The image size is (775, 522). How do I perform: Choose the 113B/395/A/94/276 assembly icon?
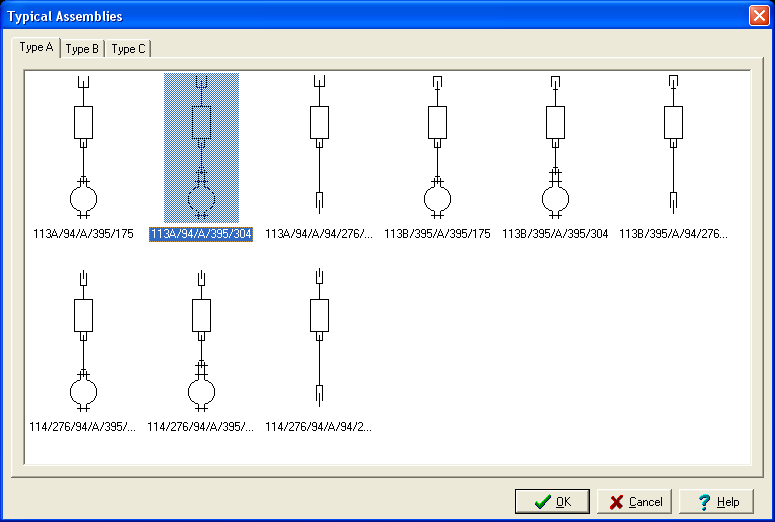(x=673, y=147)
